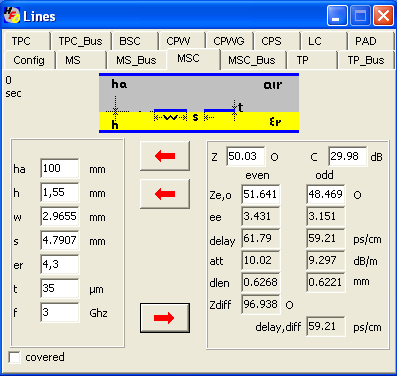
Task: Open the MSC_Bus tab
Action: [x=252, y=60]
